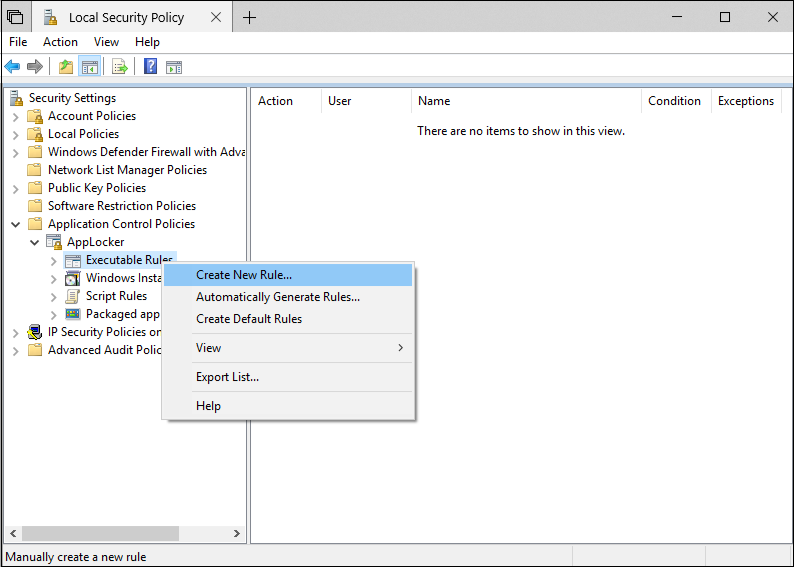This screenshot has height=567, width=794.
Task: Toggle the Show/Hide Action Pane icon
Action: [174, 67]
